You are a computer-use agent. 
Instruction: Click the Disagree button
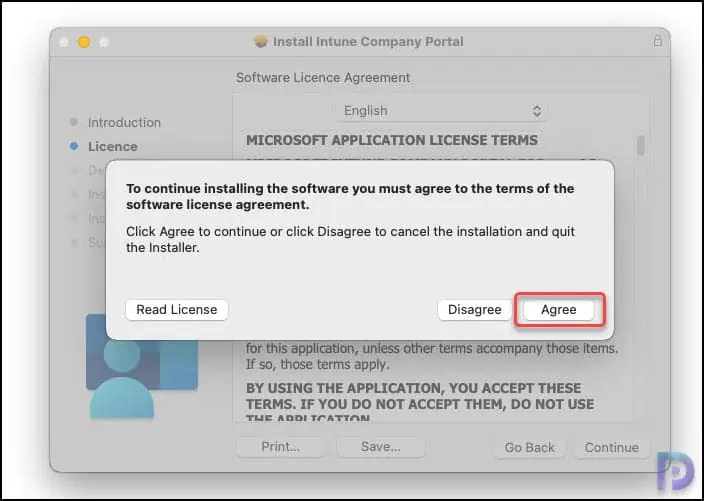(x=475, y=310)
